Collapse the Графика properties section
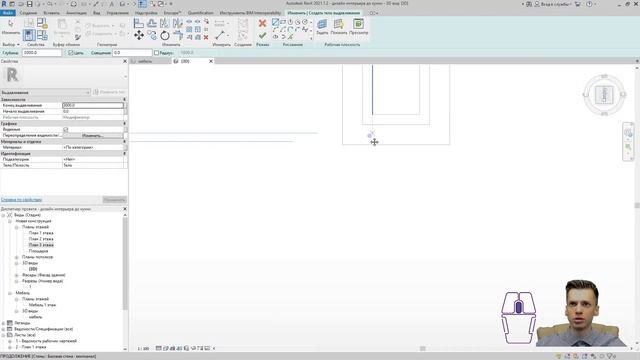The width and height of the screenshot is (640, 360). tap(124, 123)
